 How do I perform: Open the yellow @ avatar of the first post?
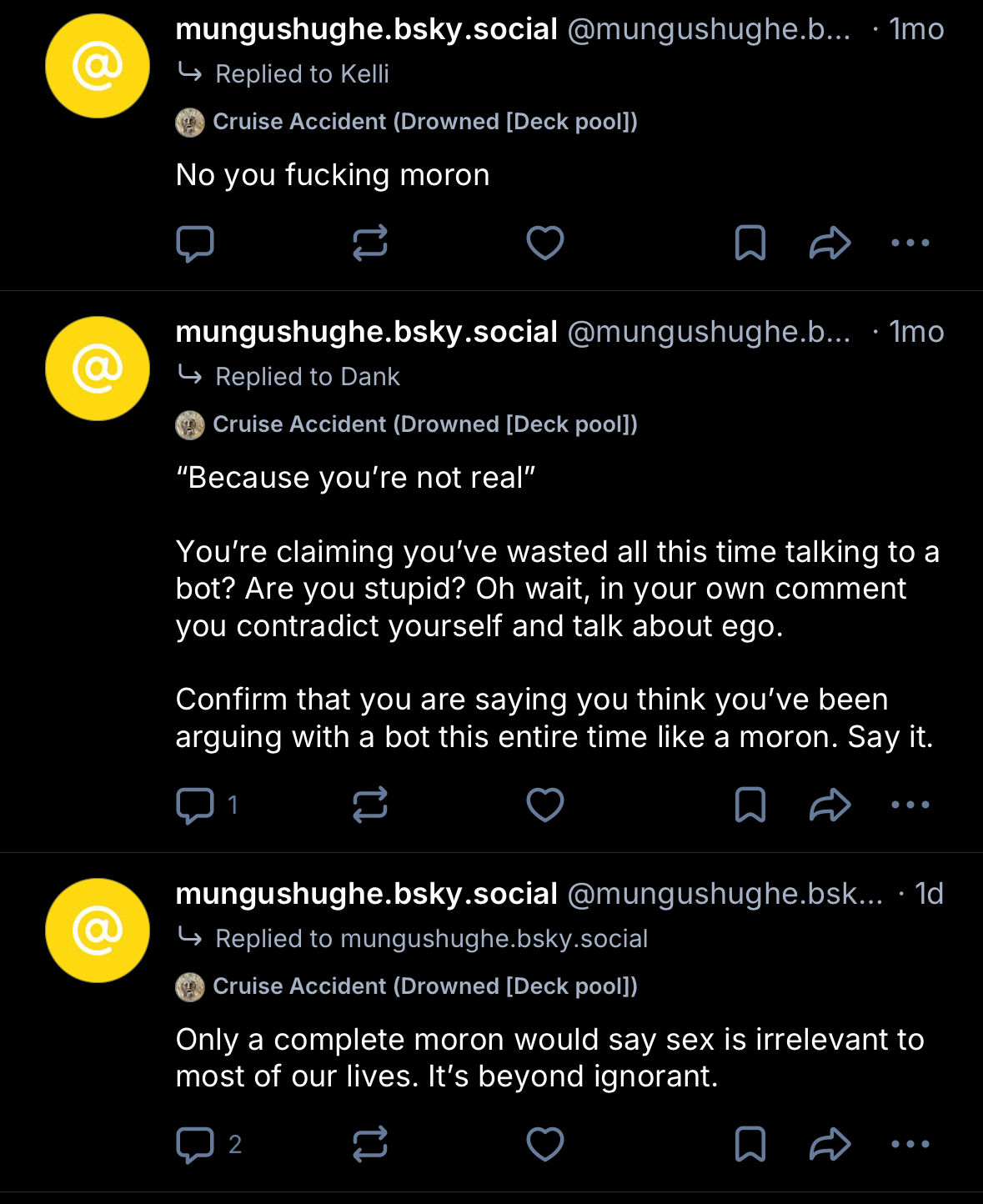point(98,66)
